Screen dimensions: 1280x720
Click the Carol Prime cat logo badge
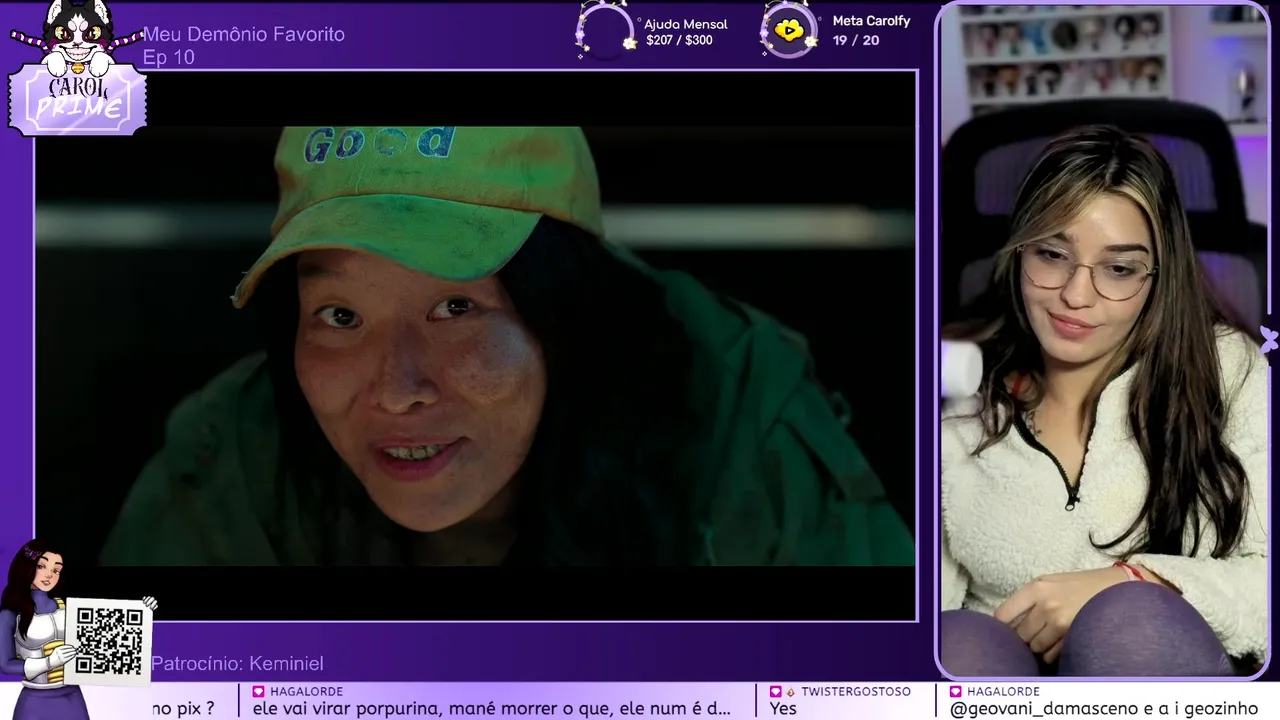click(x=78, y=70)
